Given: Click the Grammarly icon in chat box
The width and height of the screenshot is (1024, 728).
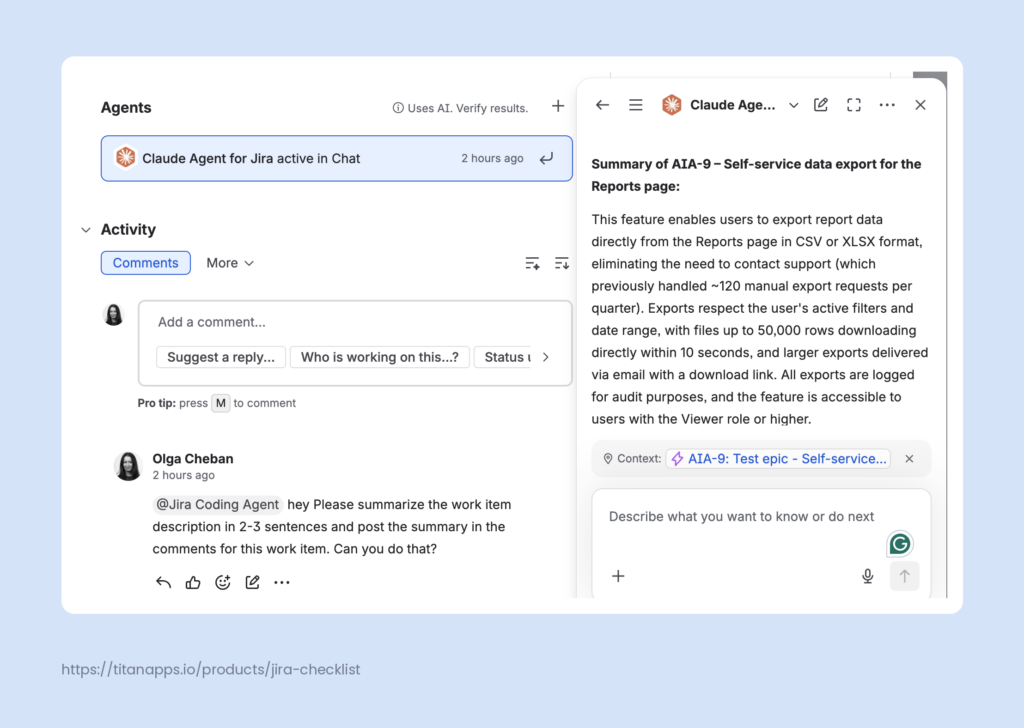Looking at the screenshot, I should (899, 544).
